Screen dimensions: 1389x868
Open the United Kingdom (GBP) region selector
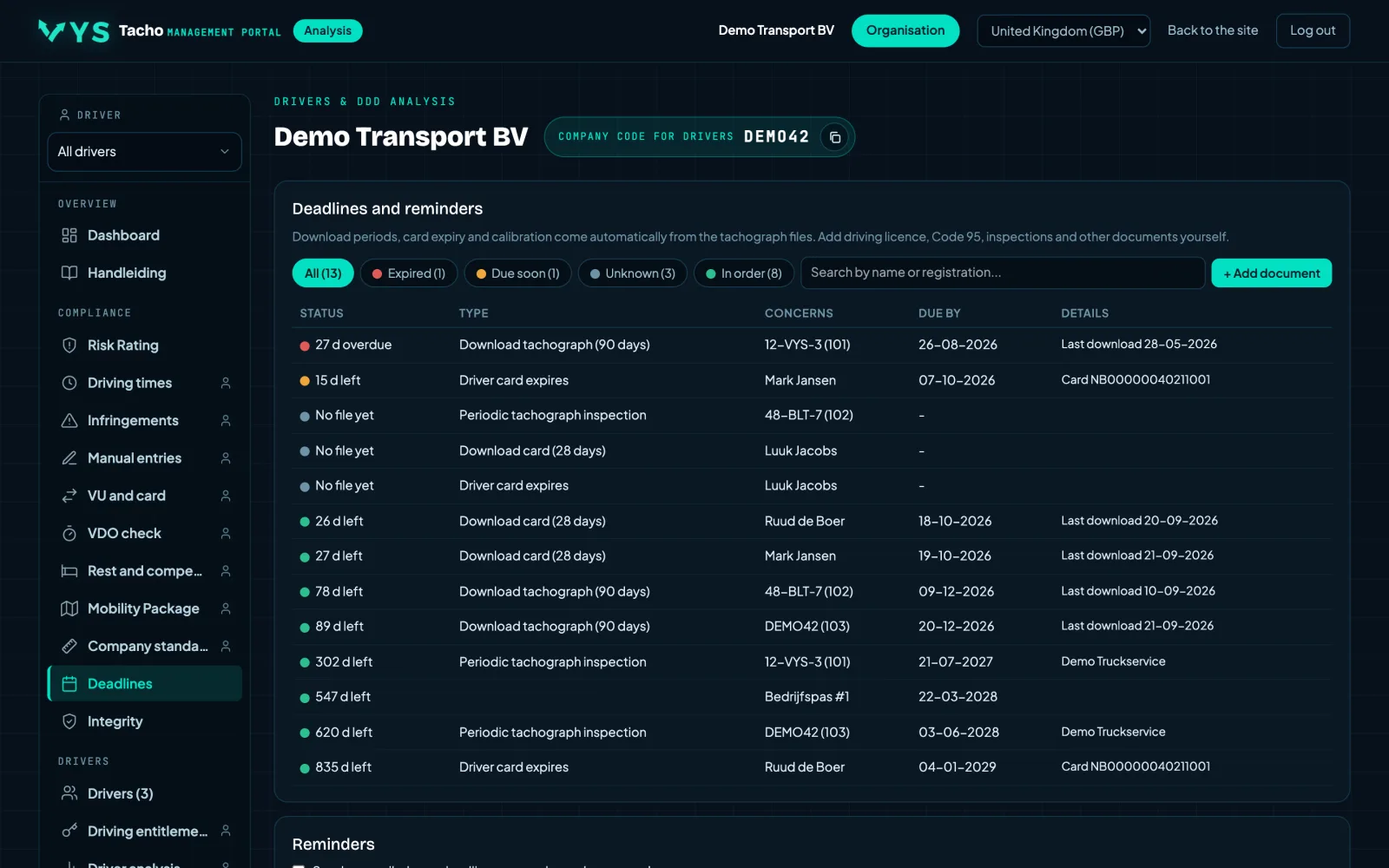[x=1063, y=31]
